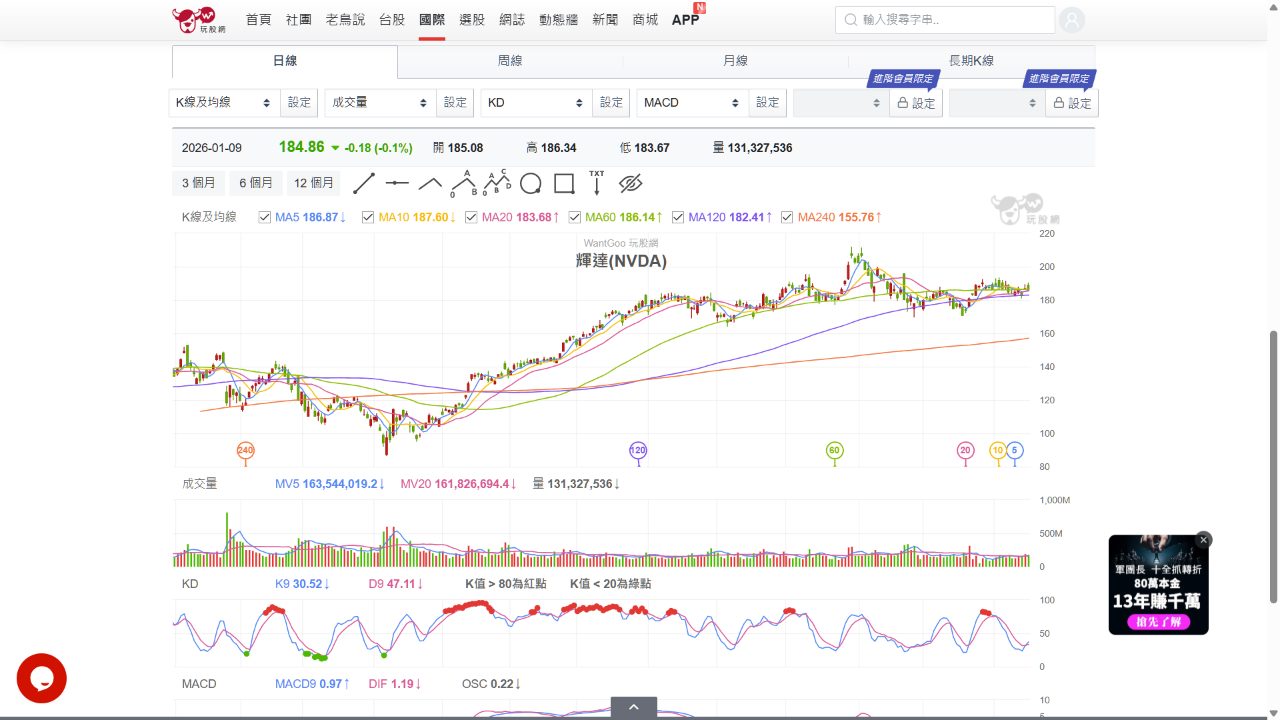
Task: Select the circle drawing tool
Action: coord(531,183)
